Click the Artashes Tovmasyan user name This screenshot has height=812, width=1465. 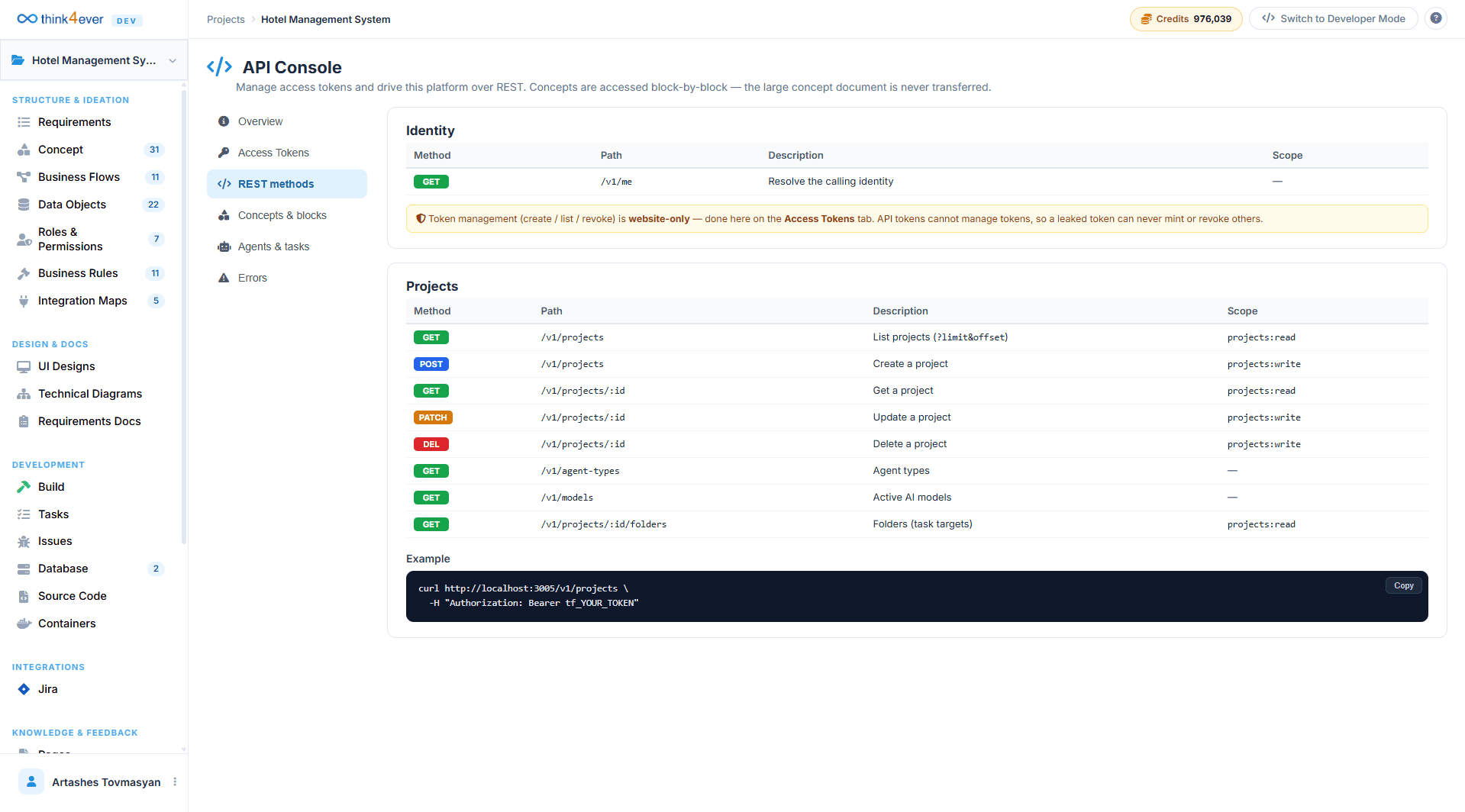pos(106,782)
